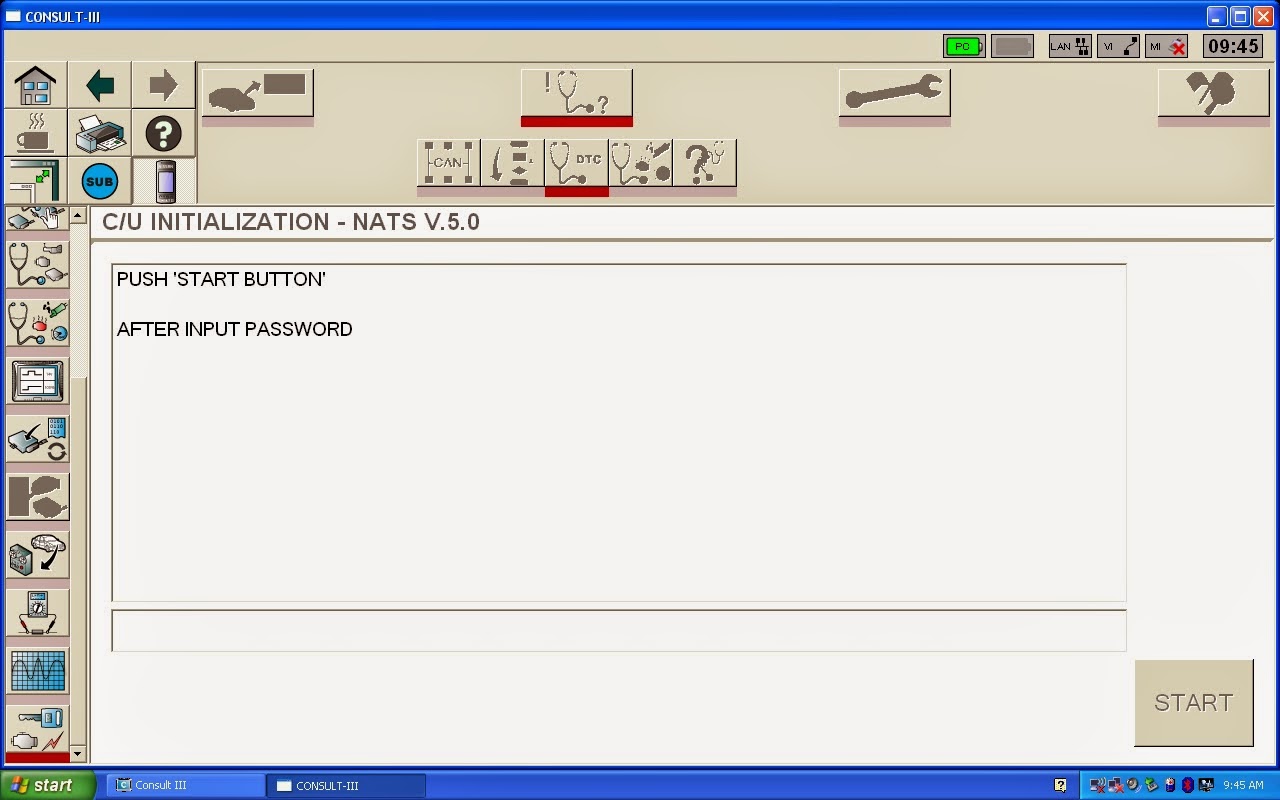Click the system list flow icon
Viewport: 1280px width, 800px height.
click(512, 163)
